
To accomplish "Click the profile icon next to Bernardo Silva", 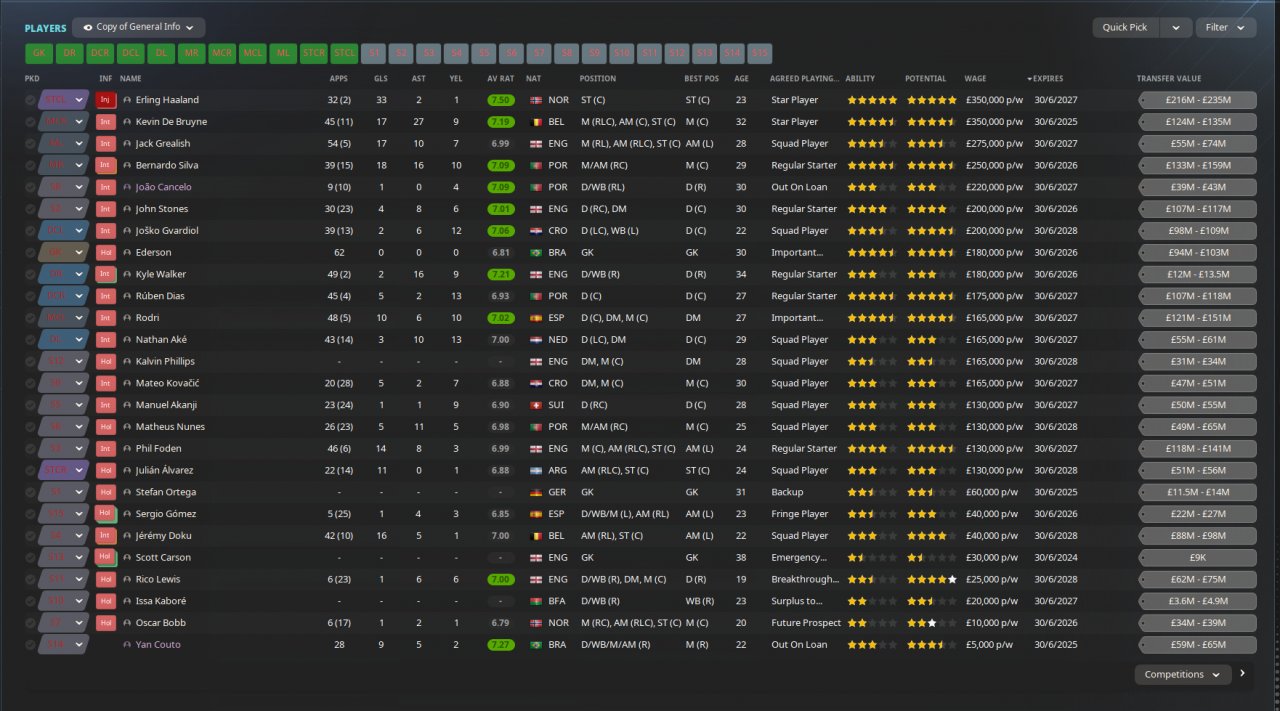I will click(x=127, y=166).
